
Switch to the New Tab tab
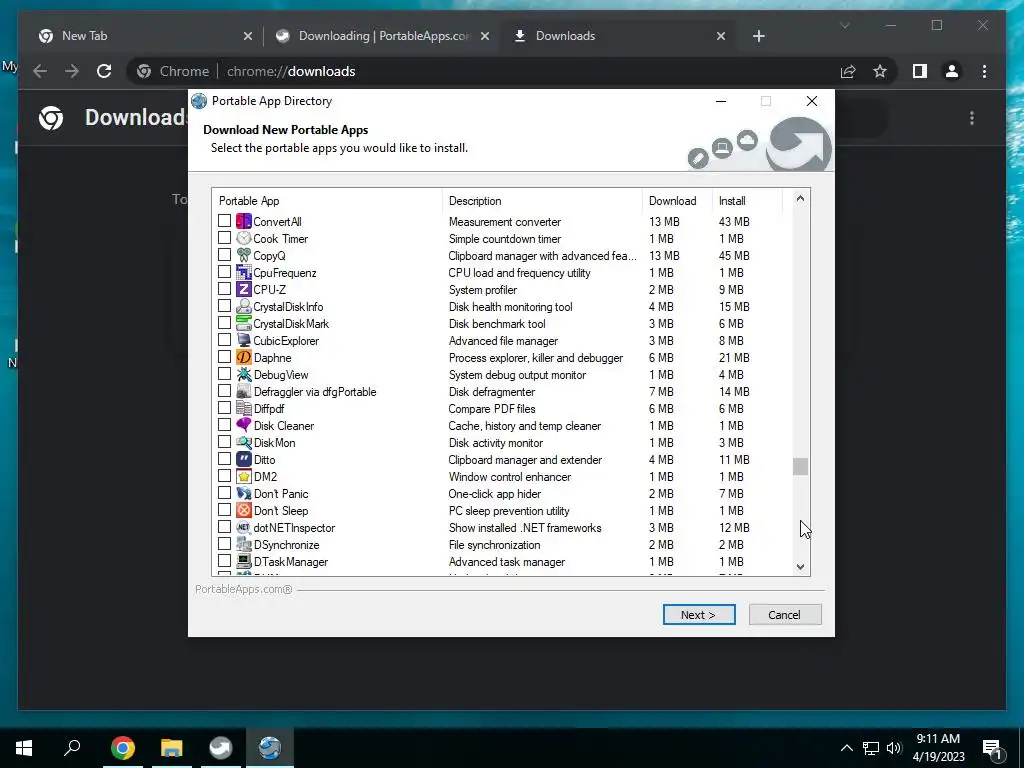[145, 36]
